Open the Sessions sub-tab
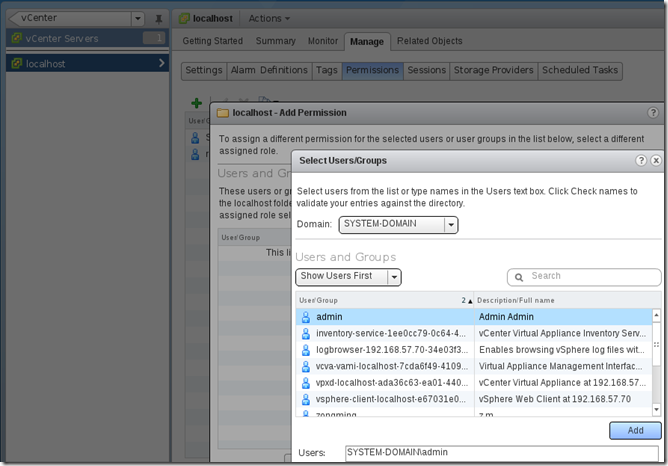 point(426,70)
